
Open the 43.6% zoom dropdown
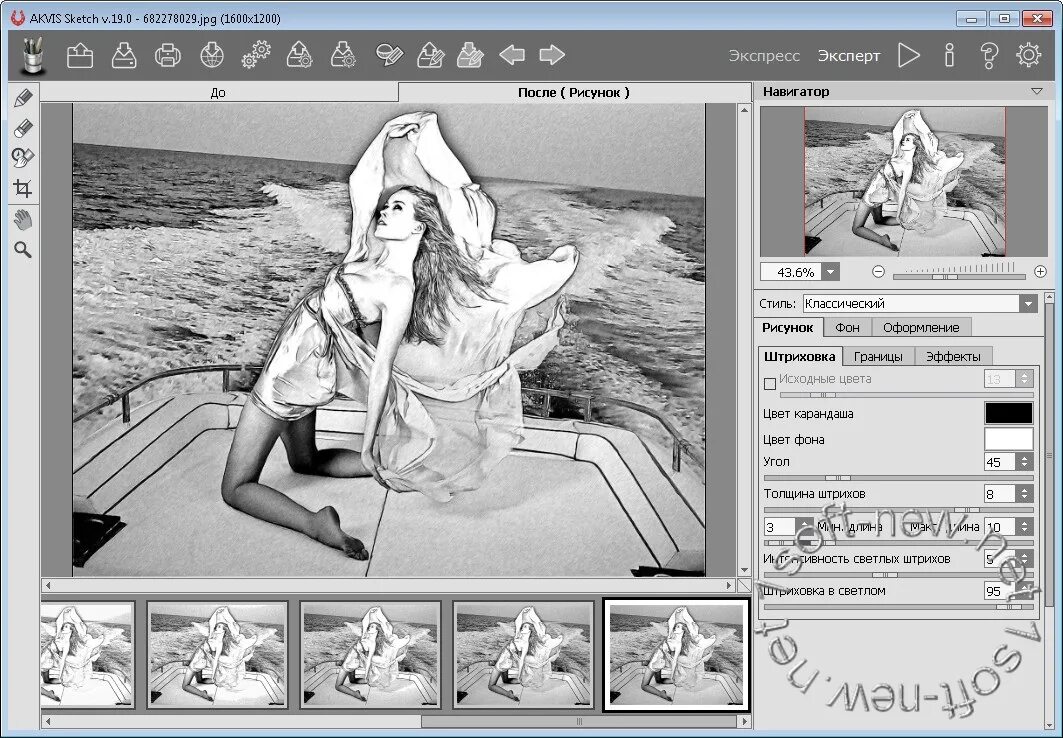(x=831, y=272)
